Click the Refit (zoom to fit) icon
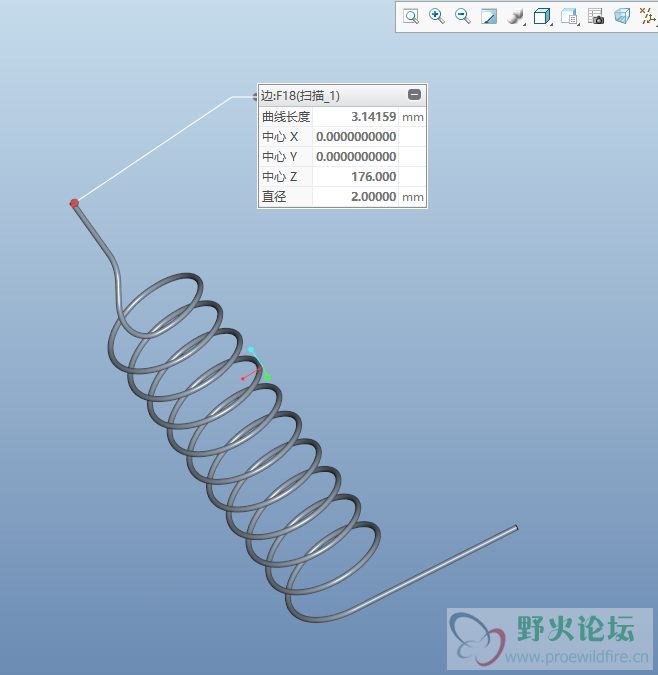Image resolution: width=658 pixels, height=675 pixels. pyautogui.click(x=411, y=17)
